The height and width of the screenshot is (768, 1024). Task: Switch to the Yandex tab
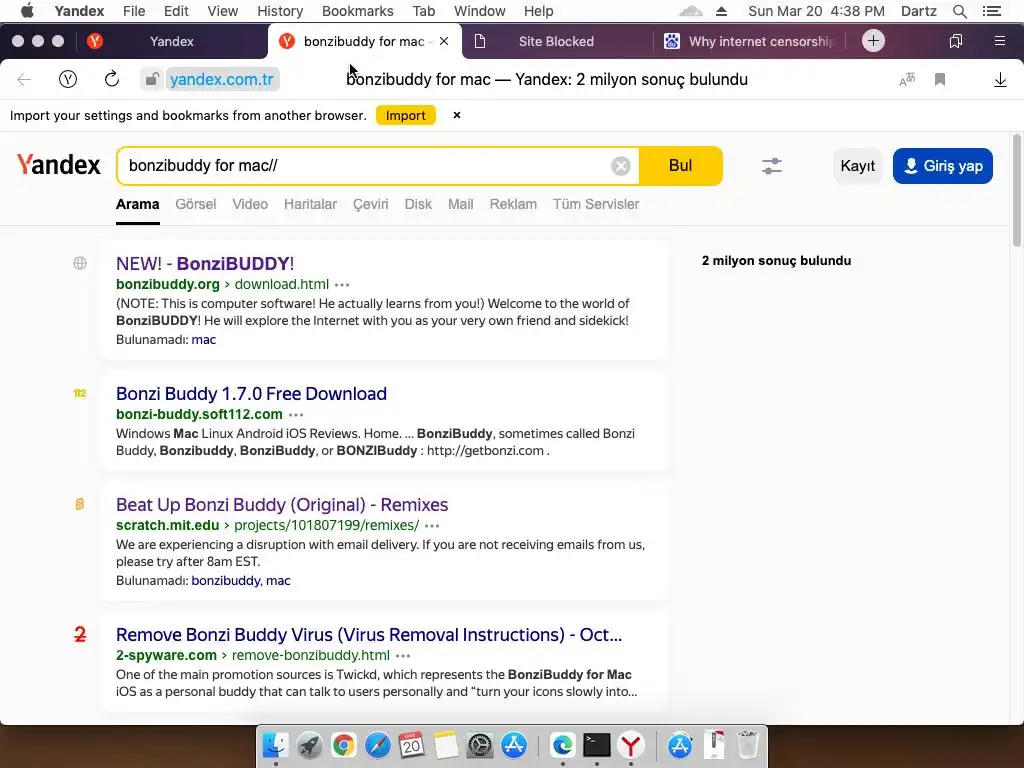pos(172,41)
